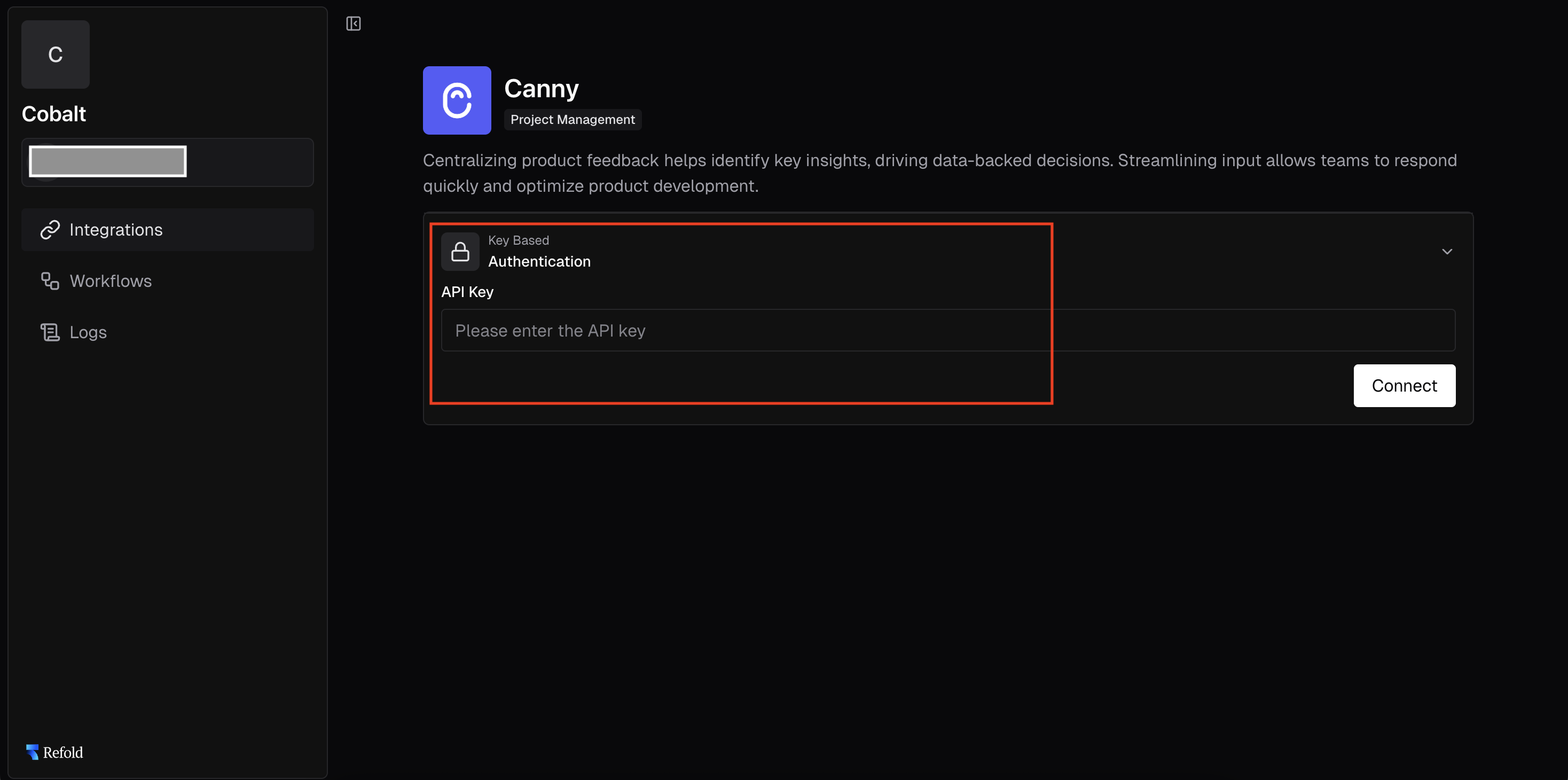Click the highlighted authentication area
The image size is (1568, 780).
(741, 314)
